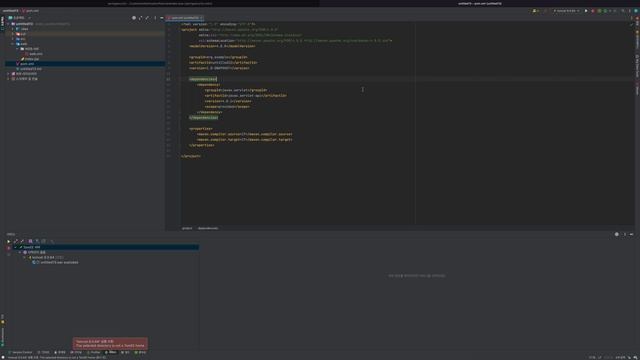
Task: Open Services panel gear settings
Action: tap(617, 234)
